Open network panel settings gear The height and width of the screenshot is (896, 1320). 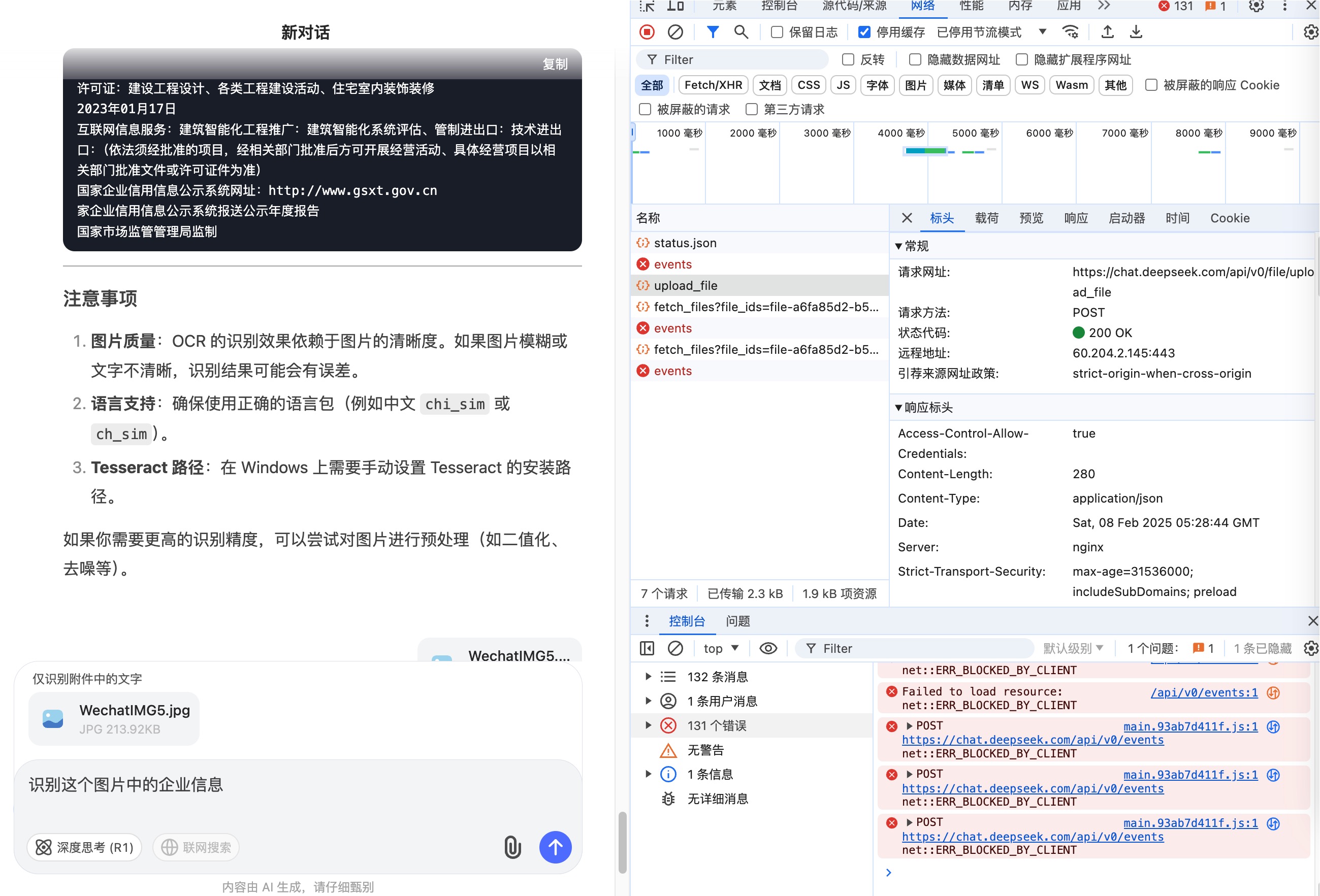[x=1310, y=32]
